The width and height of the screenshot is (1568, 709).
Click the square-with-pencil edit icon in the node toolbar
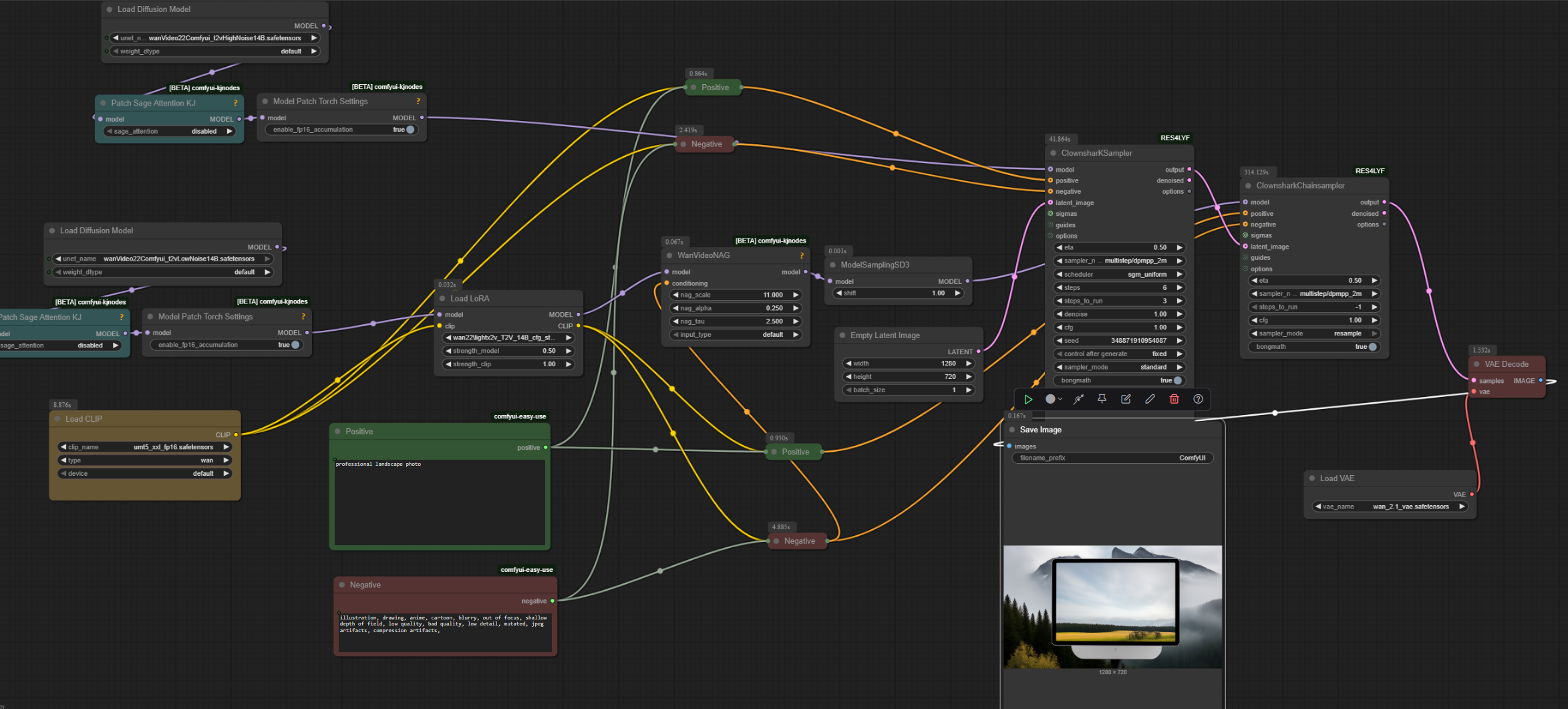coord(1126,399)
